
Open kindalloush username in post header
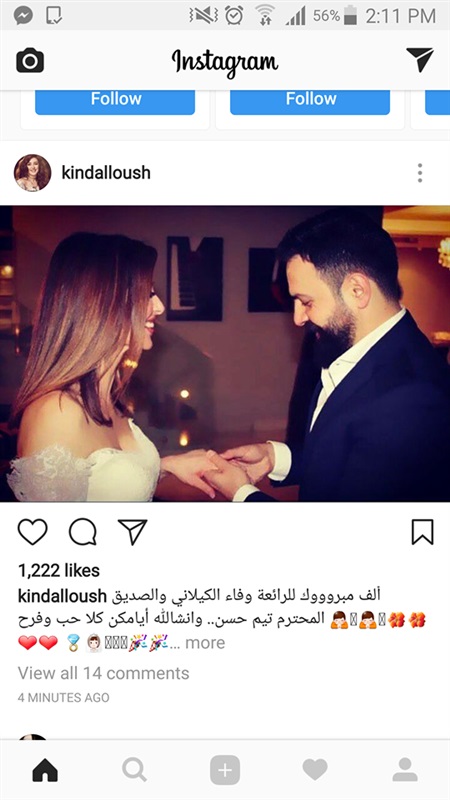(x=106, y=172)
